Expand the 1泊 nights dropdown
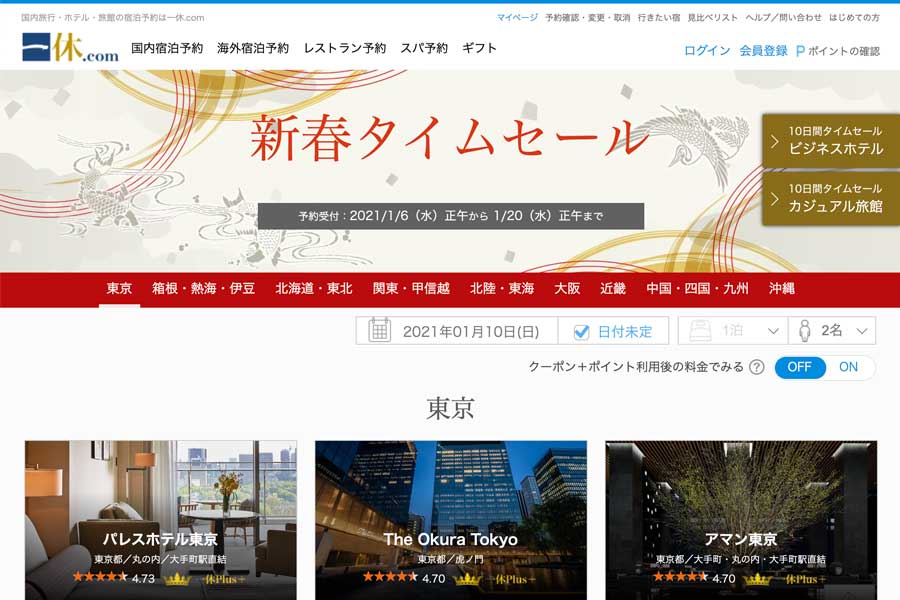 (732, 331)
